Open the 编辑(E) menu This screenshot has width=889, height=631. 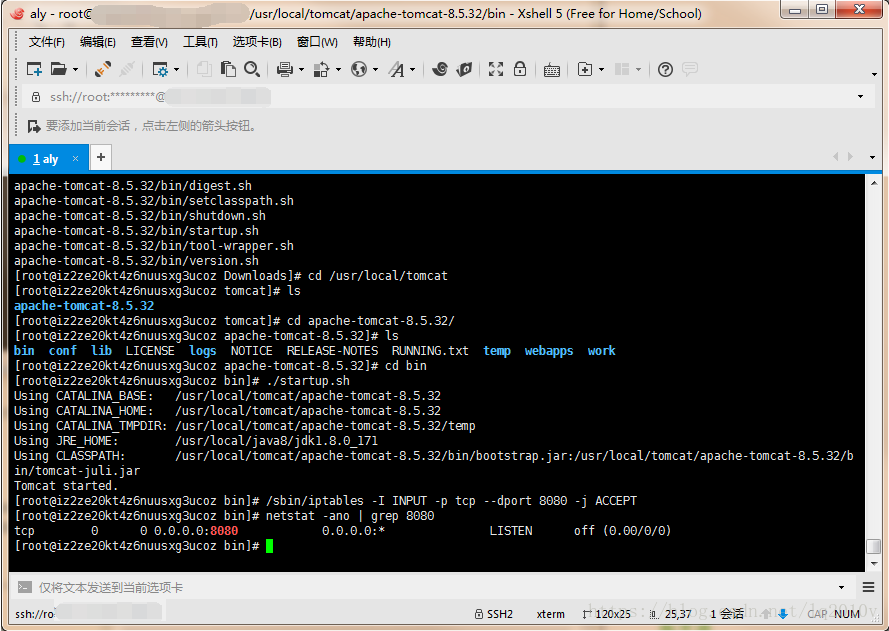point(98,42)
